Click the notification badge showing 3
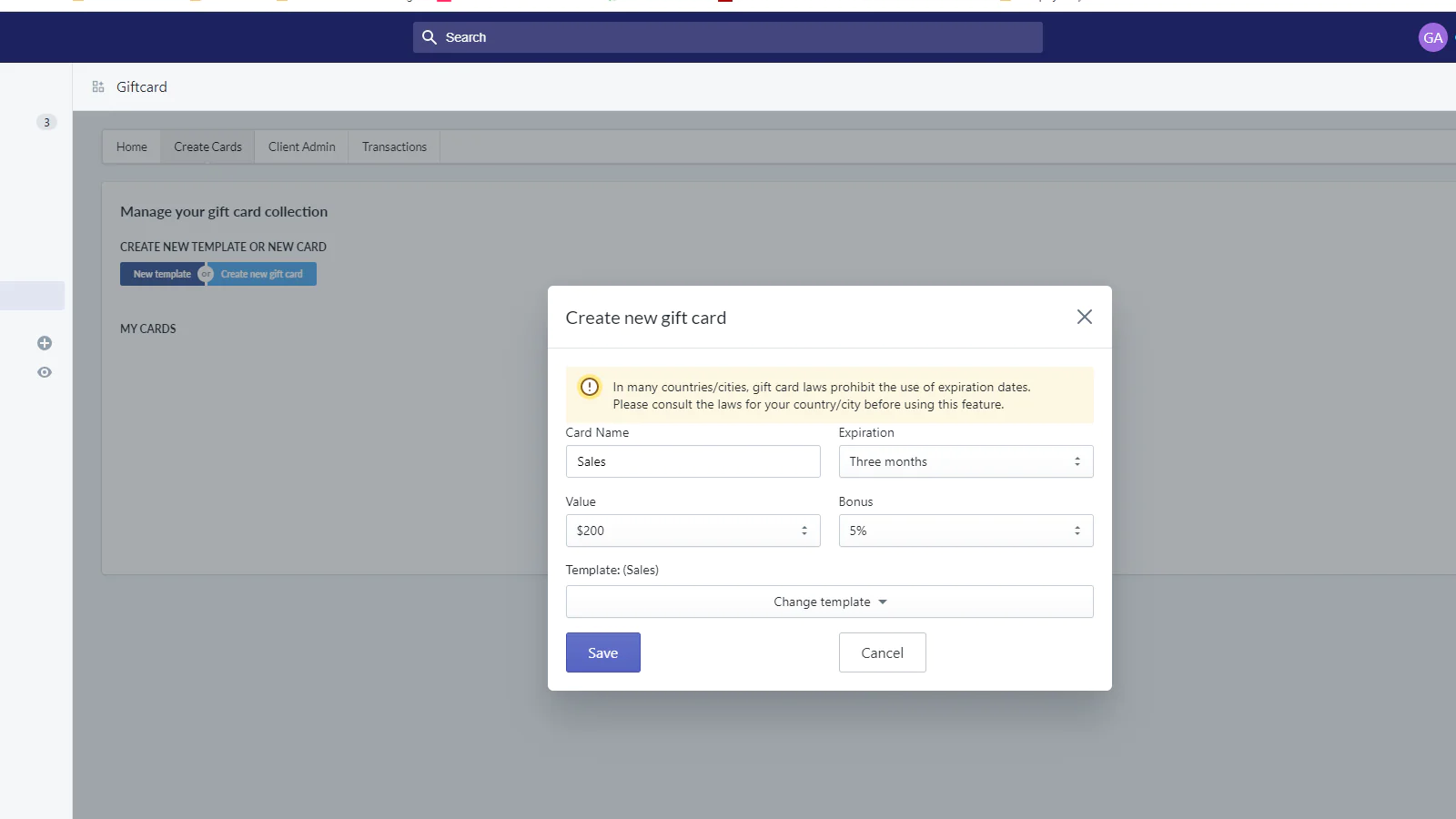This screenshot has width=1456, height=819. tap(46, 122)
